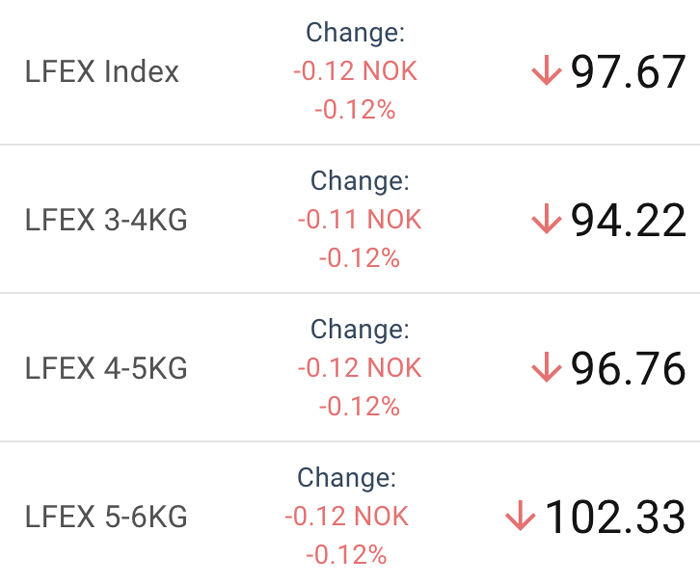
Task: Click the -0.12% value in LFEX 3-4KG row
Action: (x=360, y=258)
